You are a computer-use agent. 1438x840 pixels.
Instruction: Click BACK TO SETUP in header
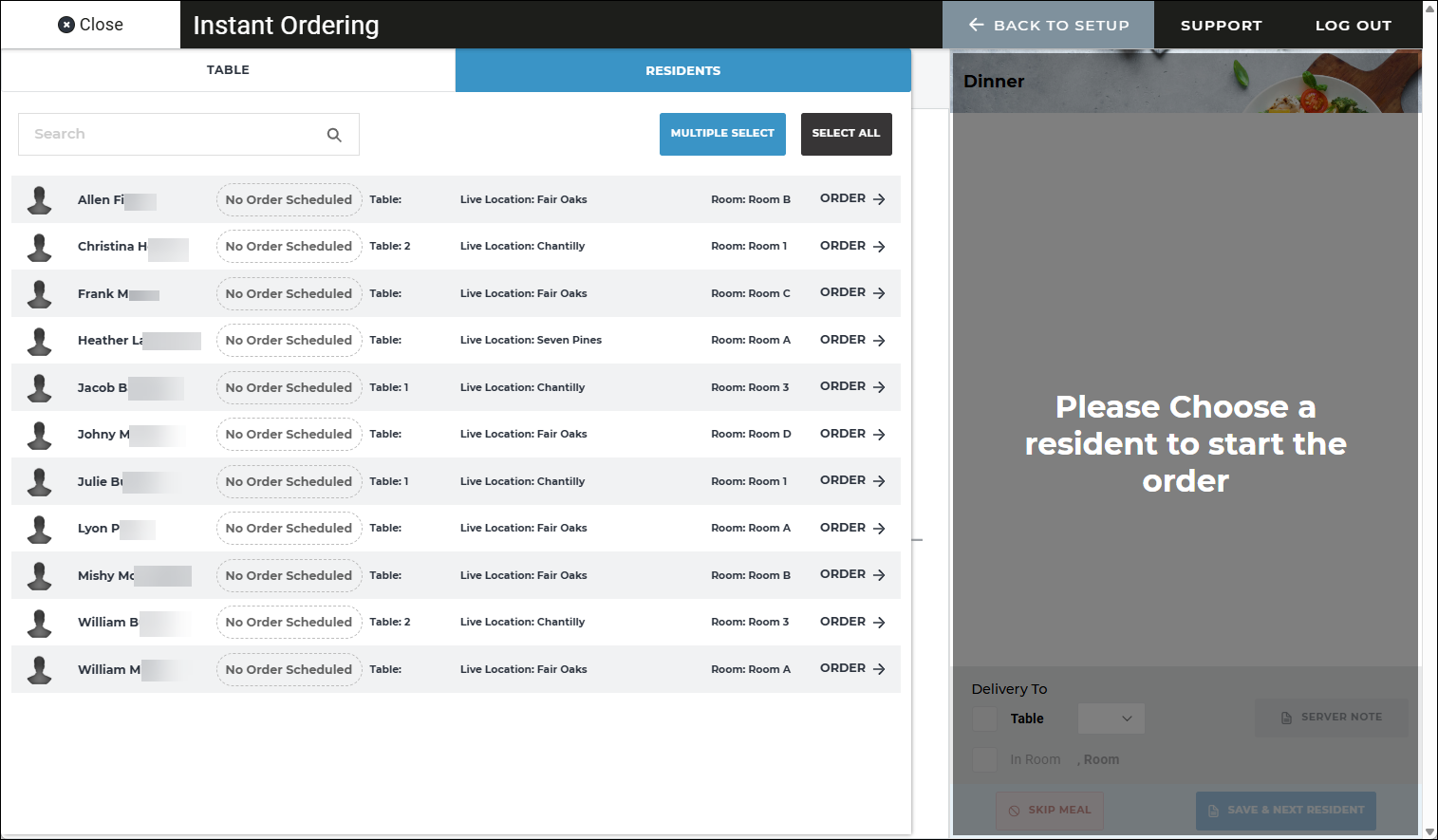pos(1048,25)
